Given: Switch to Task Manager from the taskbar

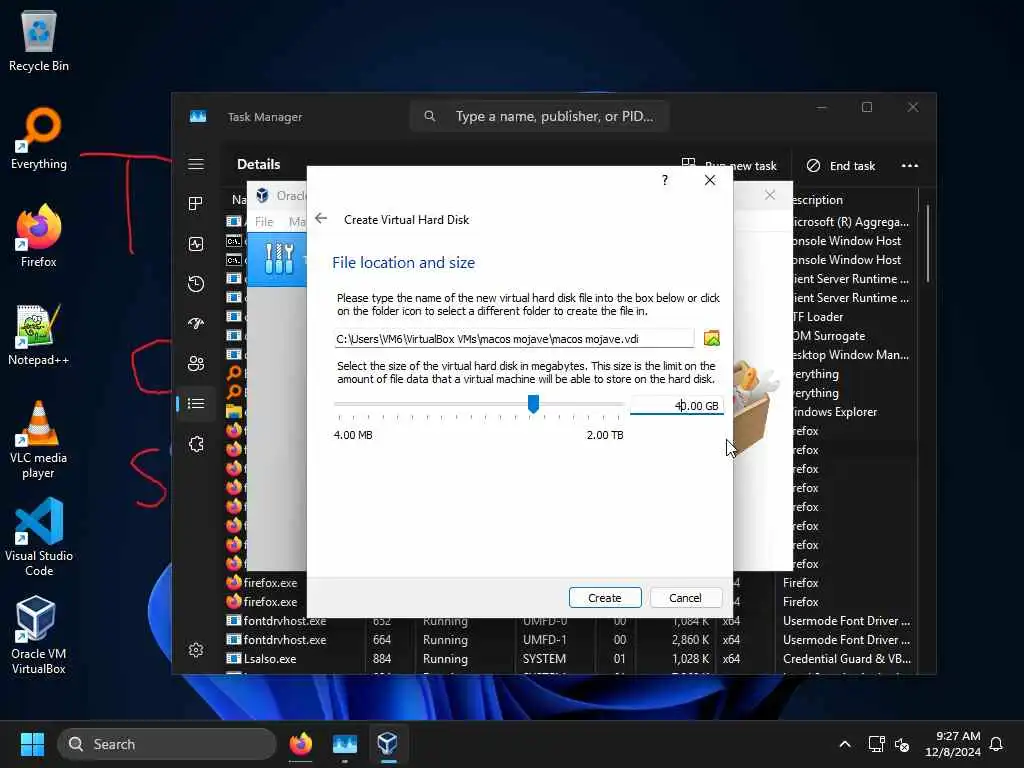Looking at the screenshot, I should (344, 744).
